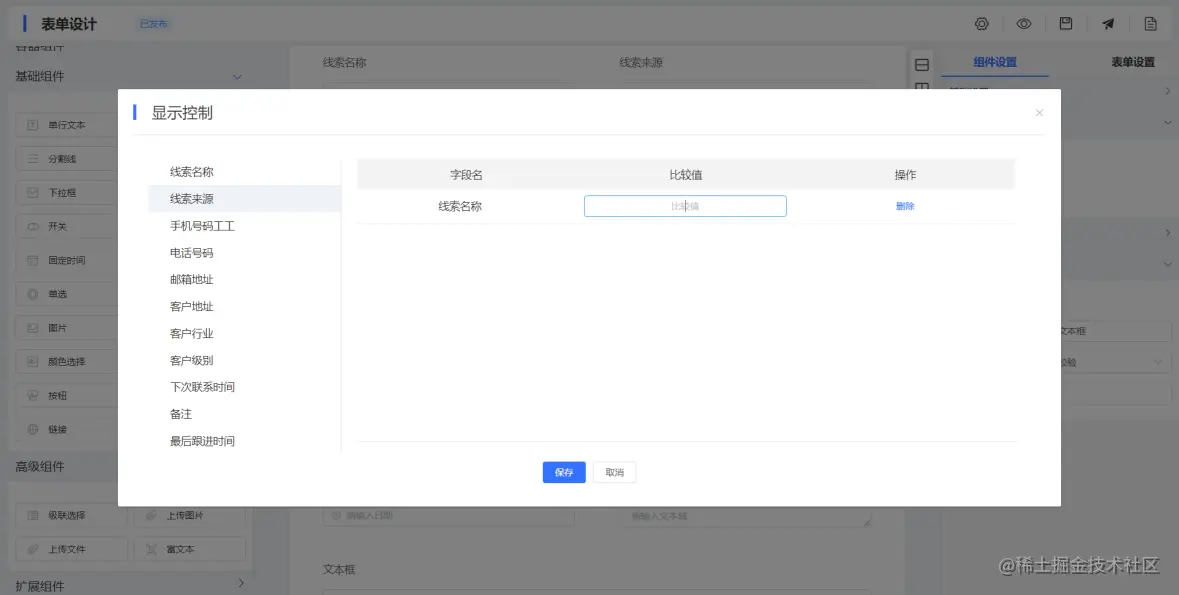Viewport: 1179px width, 595px height.
Task: Click 删除 link in 线索名称 row
Action: pos(905,206)
